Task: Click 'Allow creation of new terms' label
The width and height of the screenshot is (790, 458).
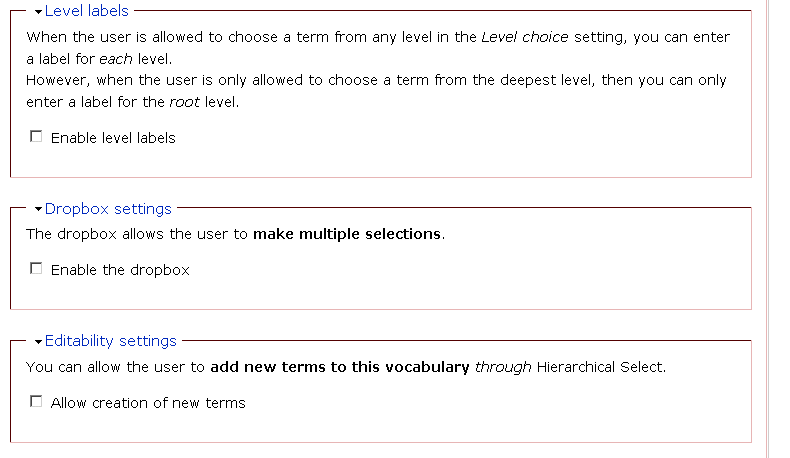Action: point(148,403)
